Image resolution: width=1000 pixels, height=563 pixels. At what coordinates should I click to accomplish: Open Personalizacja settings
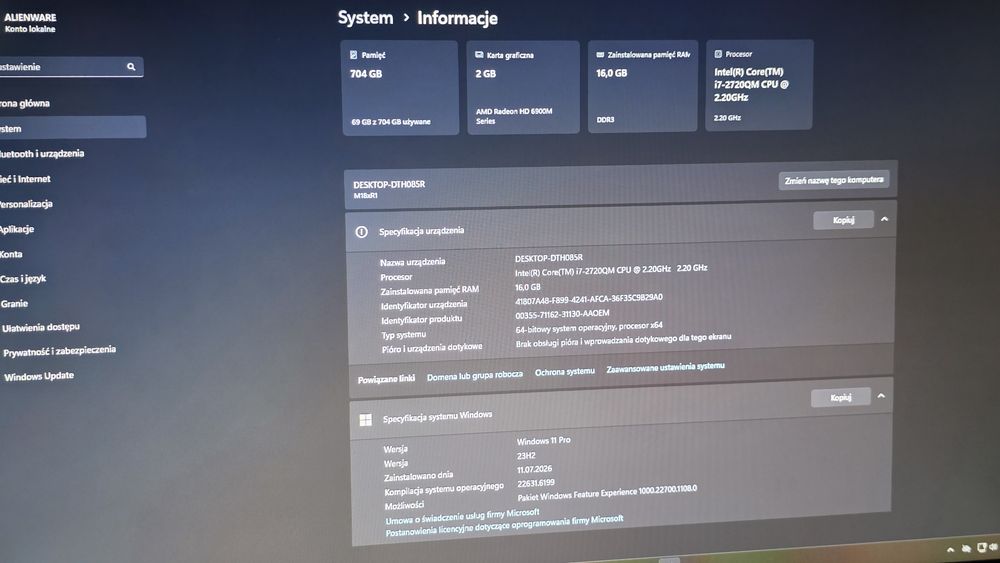26,204
